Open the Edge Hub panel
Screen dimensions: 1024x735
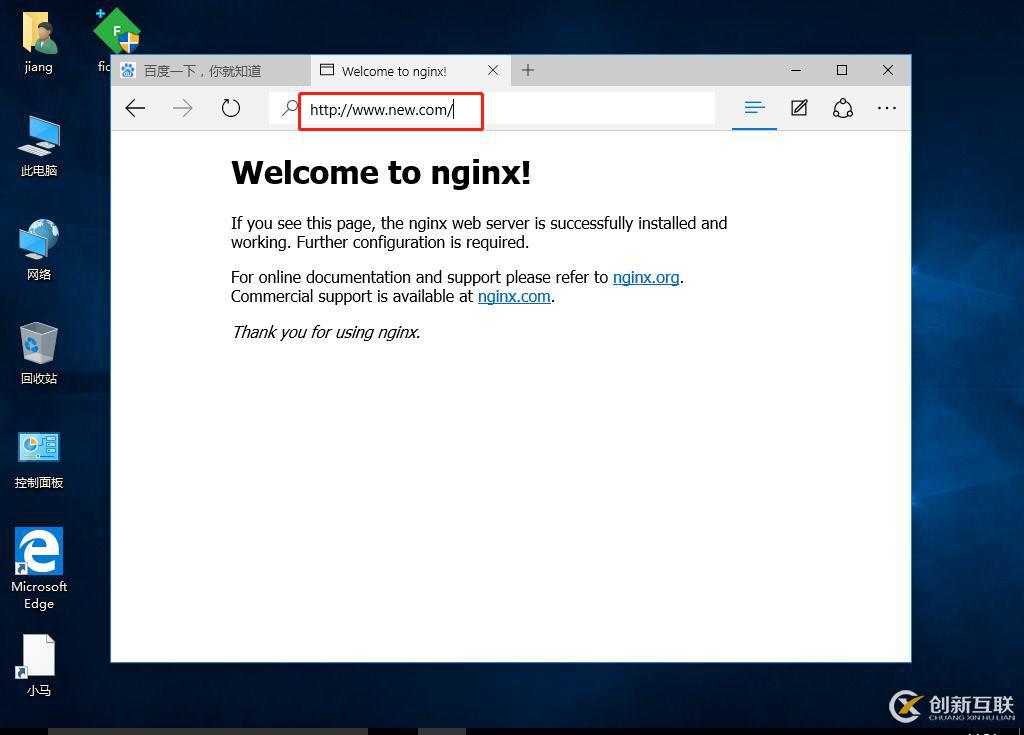coord(754,108)
